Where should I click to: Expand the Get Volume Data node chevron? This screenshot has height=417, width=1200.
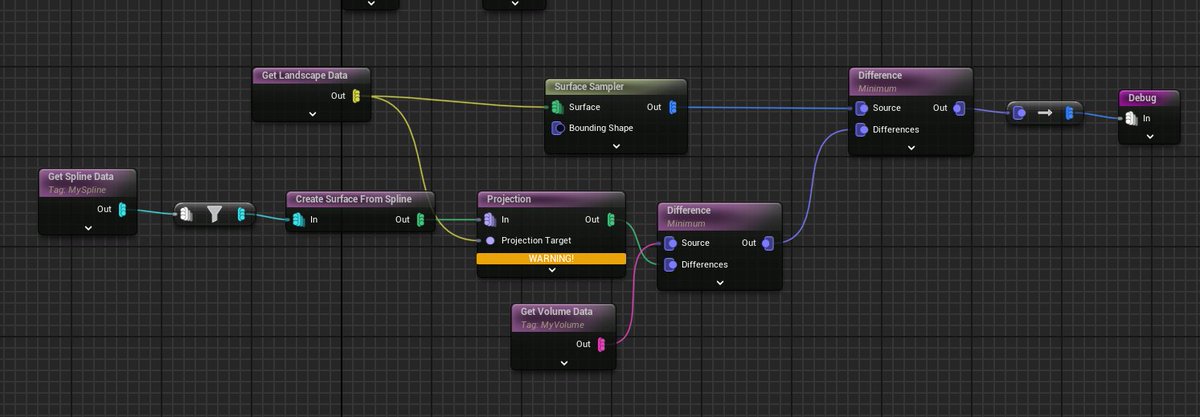(x=564, y=362)
